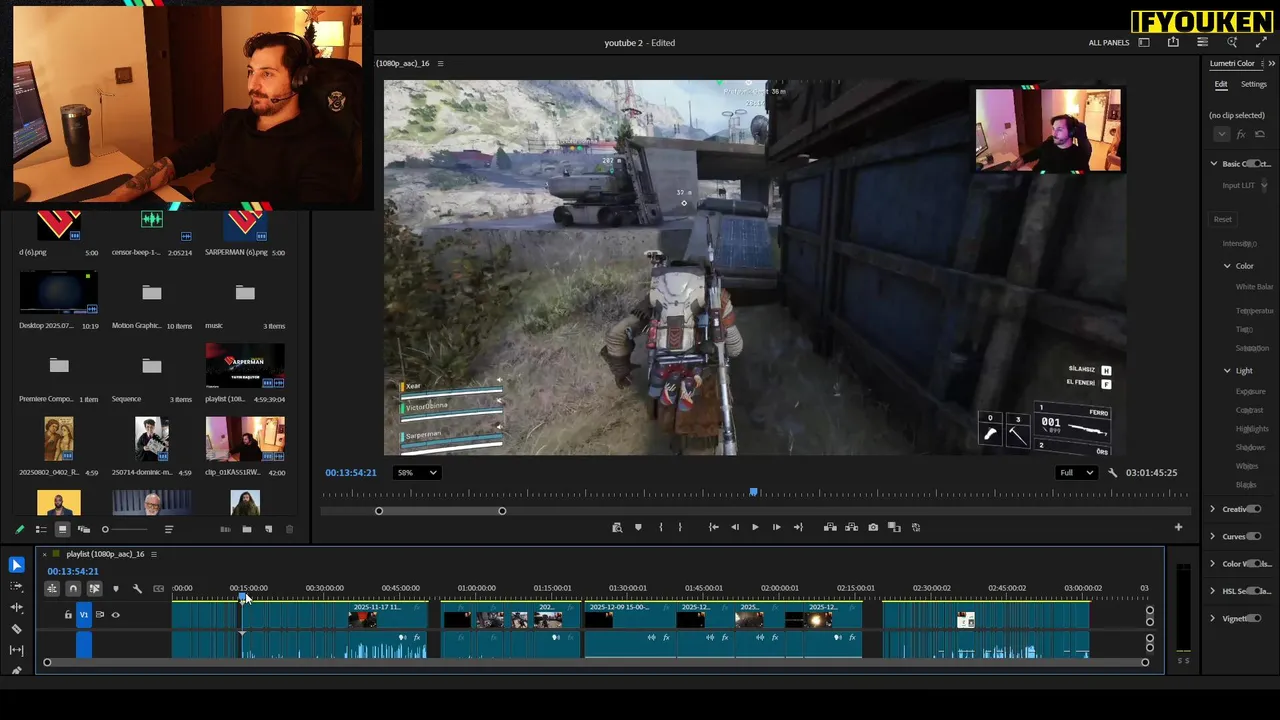This screenshot has height=720, width=1280.
Task: Click Mark In bracket icon
Action: click(660, 527)
